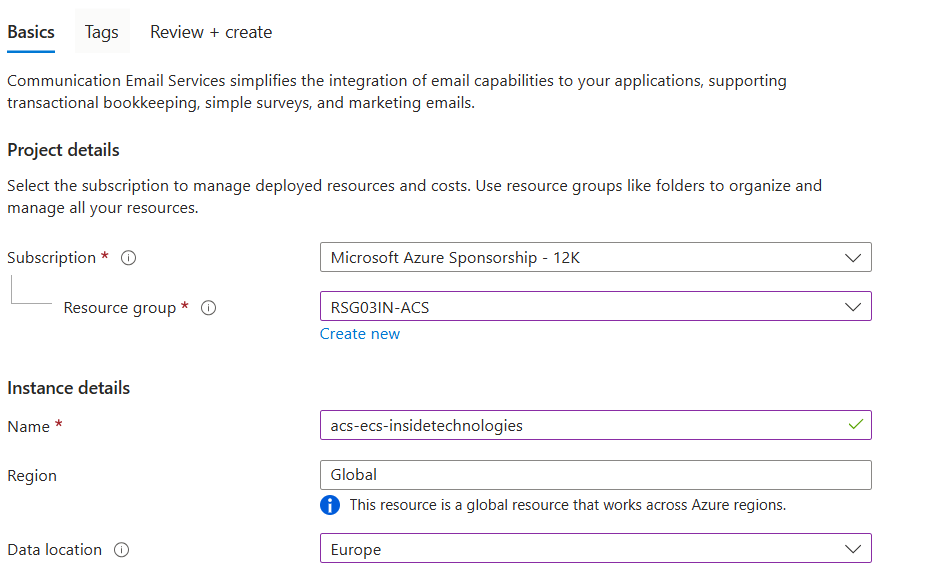Open the Review + create tab
Image resolution: width=933 pixels, height=574 pixels.
click(211, 32)
